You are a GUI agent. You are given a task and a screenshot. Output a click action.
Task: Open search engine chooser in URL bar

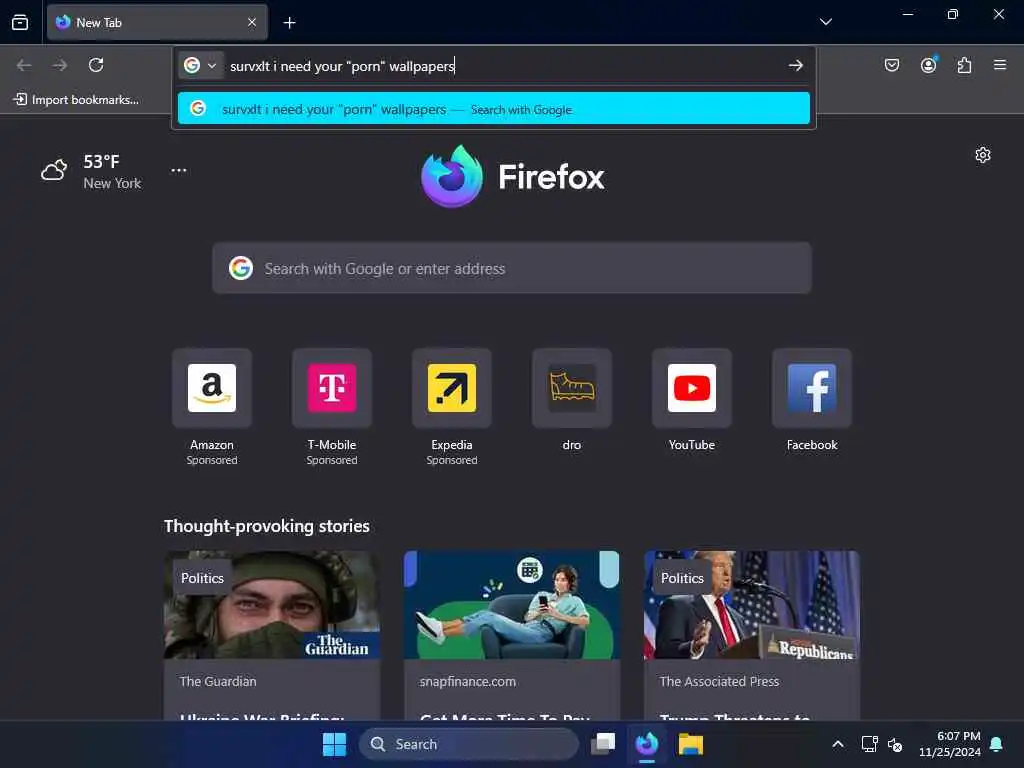tap(200, 65)
